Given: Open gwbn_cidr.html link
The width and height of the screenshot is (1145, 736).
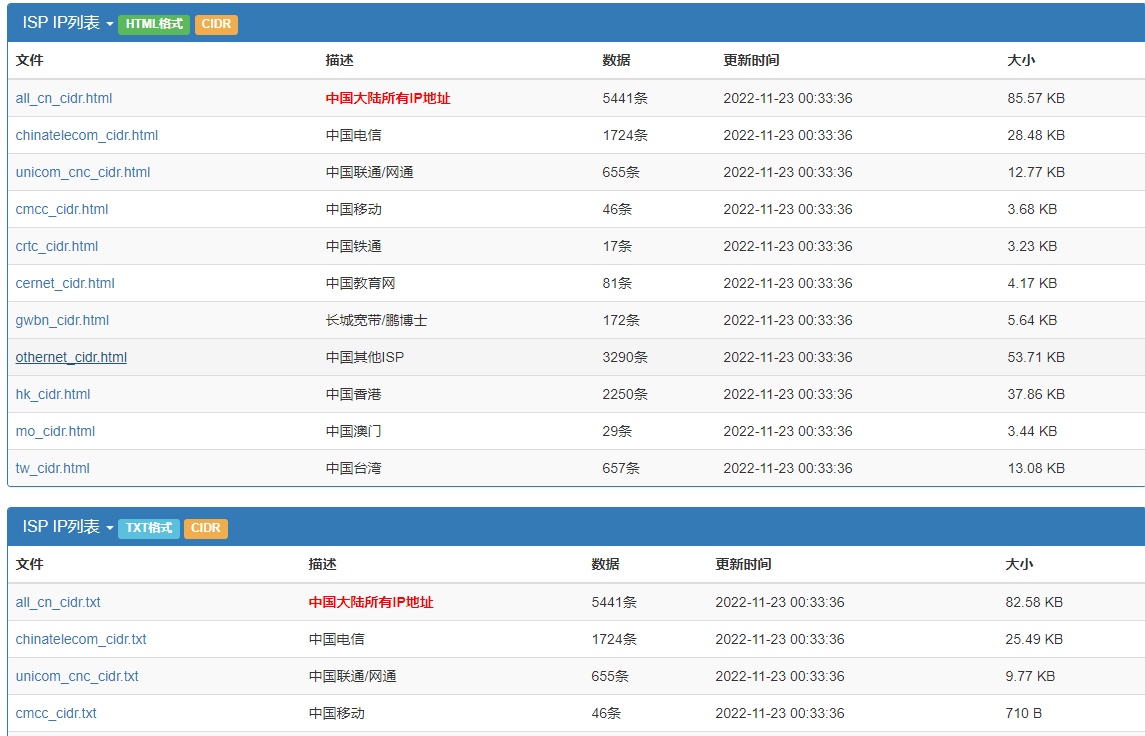Looking at the screenshot, I should pos(62,320).
